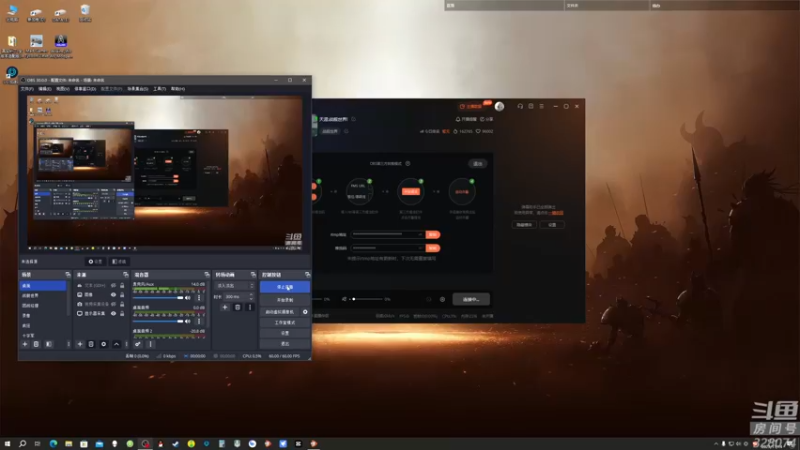This screenshot has height=450, width=800.
Task: Toggle visibility of 视频采集设备 source
Action: [113, 304]
